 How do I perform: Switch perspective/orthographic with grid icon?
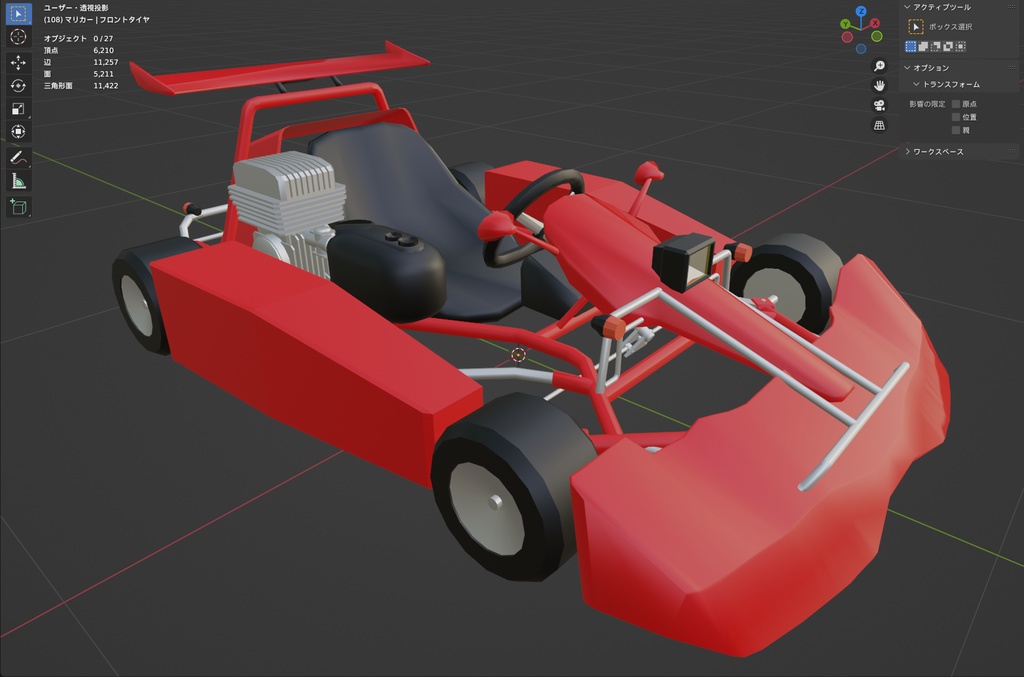point(879,125)
